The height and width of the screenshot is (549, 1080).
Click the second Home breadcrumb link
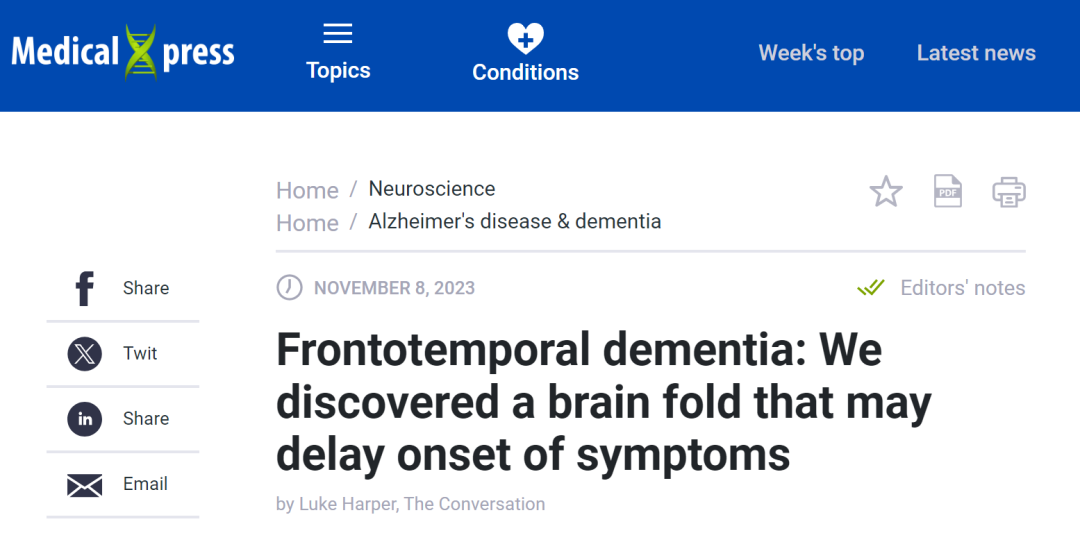point(307,223)
